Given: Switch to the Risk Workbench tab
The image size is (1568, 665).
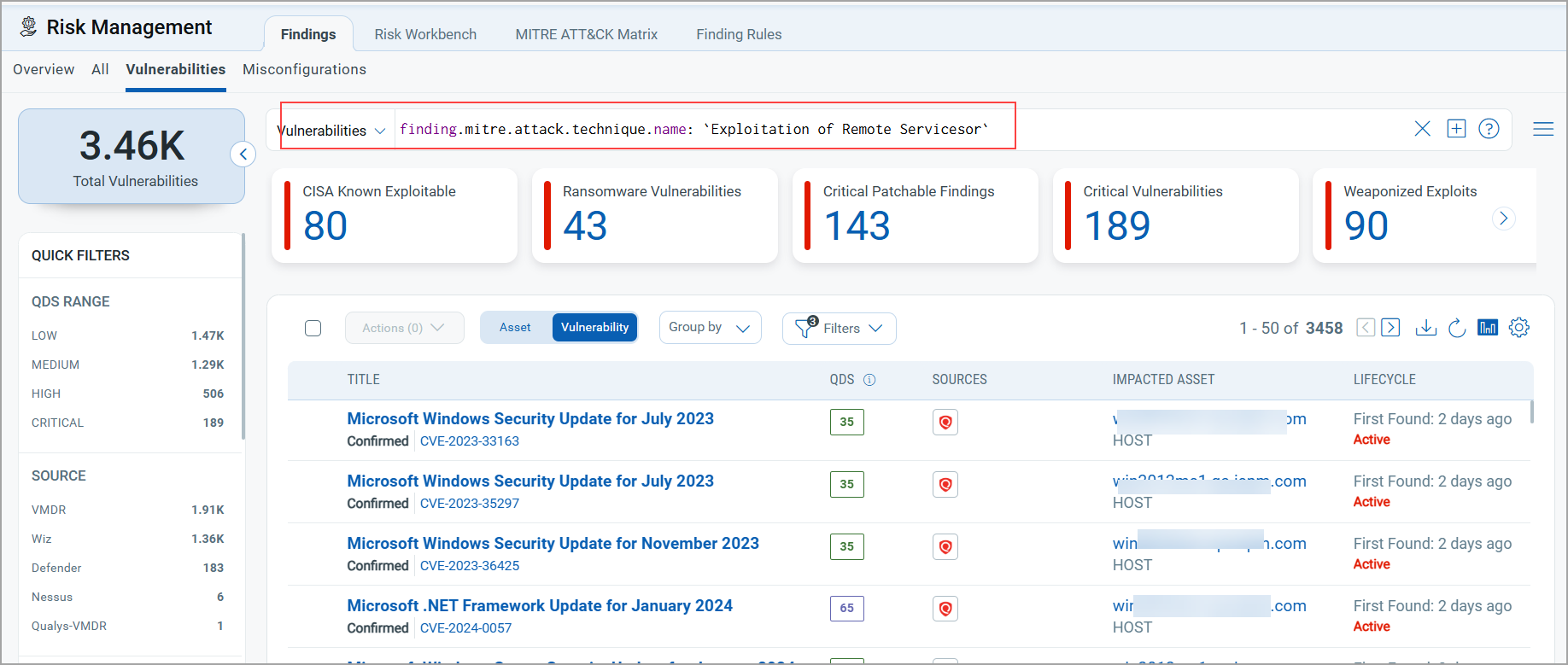Looking at the screenshot, I should tap(425, 34).
